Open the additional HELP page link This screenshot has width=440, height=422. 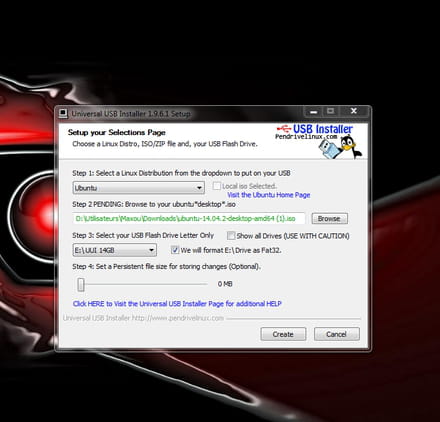pyautogui.click(x=177, y=304)
